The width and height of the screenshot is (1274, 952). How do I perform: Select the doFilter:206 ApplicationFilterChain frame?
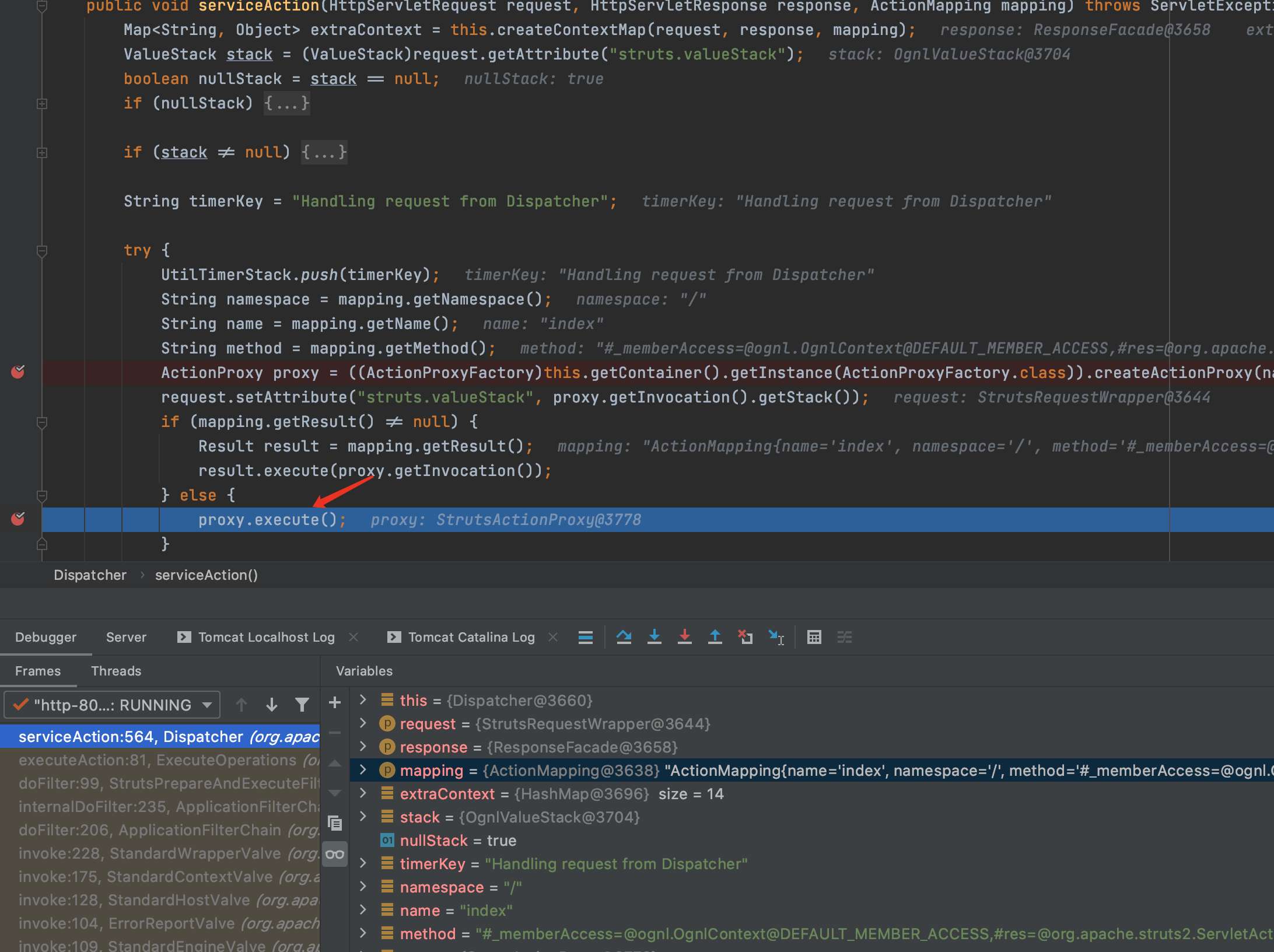160,830
